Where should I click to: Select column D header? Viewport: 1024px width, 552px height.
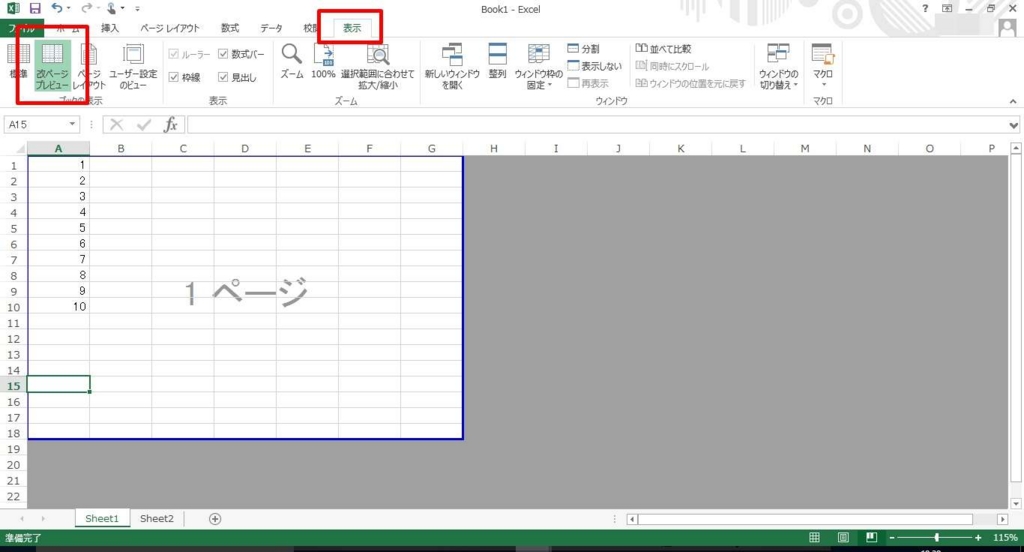click(x=245, y=149)
